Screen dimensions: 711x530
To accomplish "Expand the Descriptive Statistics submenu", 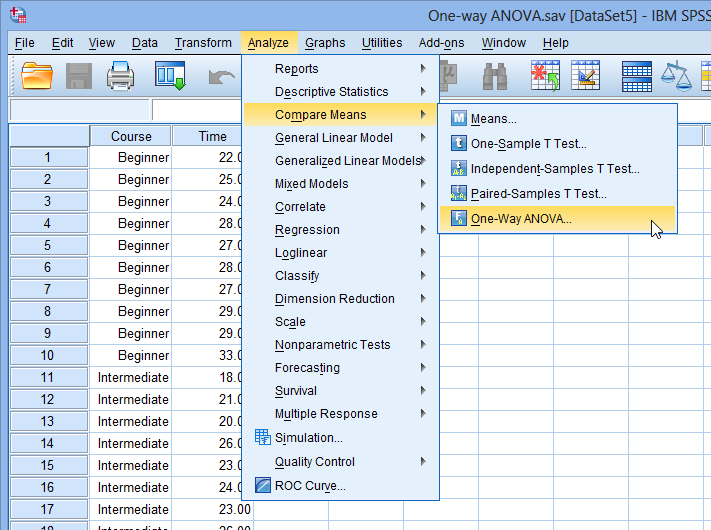I will coord(331,92).
